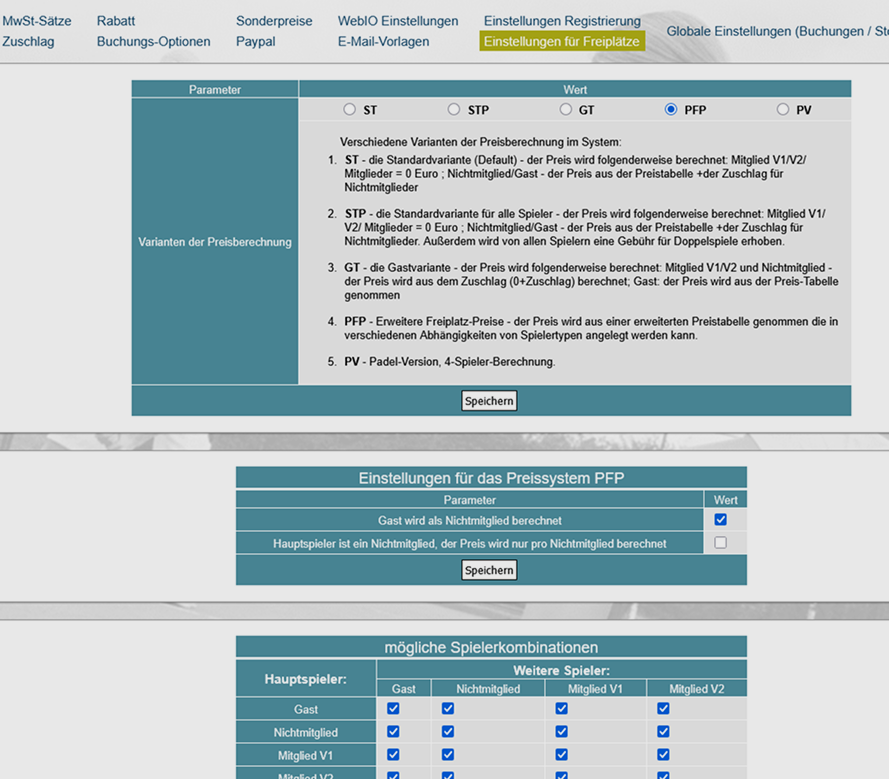The height and width of the screenshot is (779, 889).
Task: Open Einstellungen Registrierung
Action: [562, 21]
